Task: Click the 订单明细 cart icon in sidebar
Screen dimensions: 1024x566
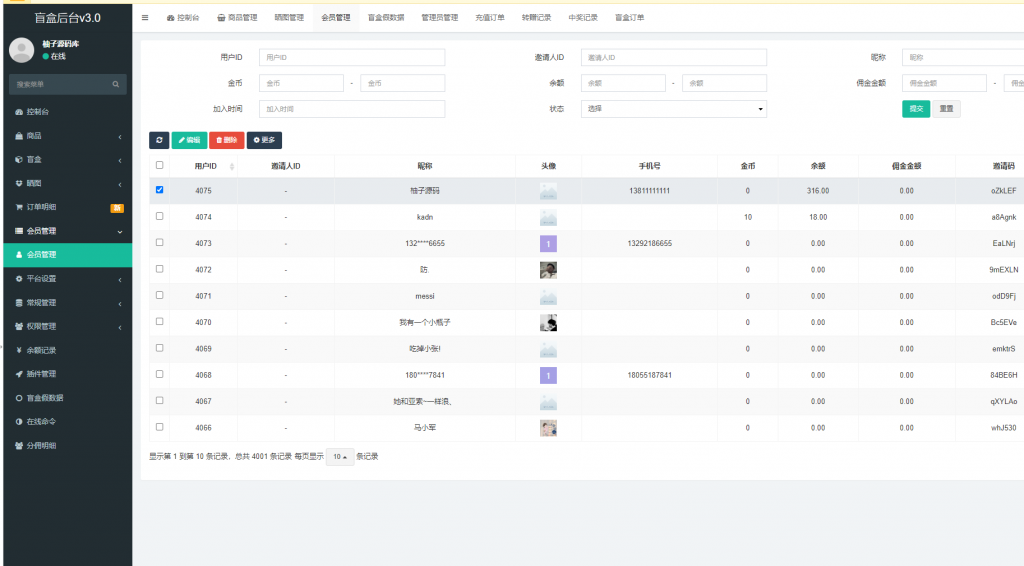Action: (x=19, y=207)
